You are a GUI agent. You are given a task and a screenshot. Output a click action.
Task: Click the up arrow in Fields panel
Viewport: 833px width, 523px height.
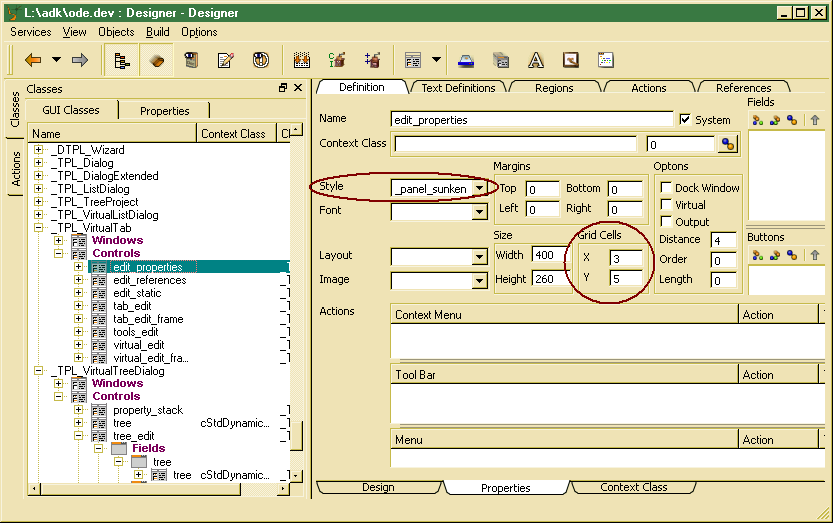[815, 120]
